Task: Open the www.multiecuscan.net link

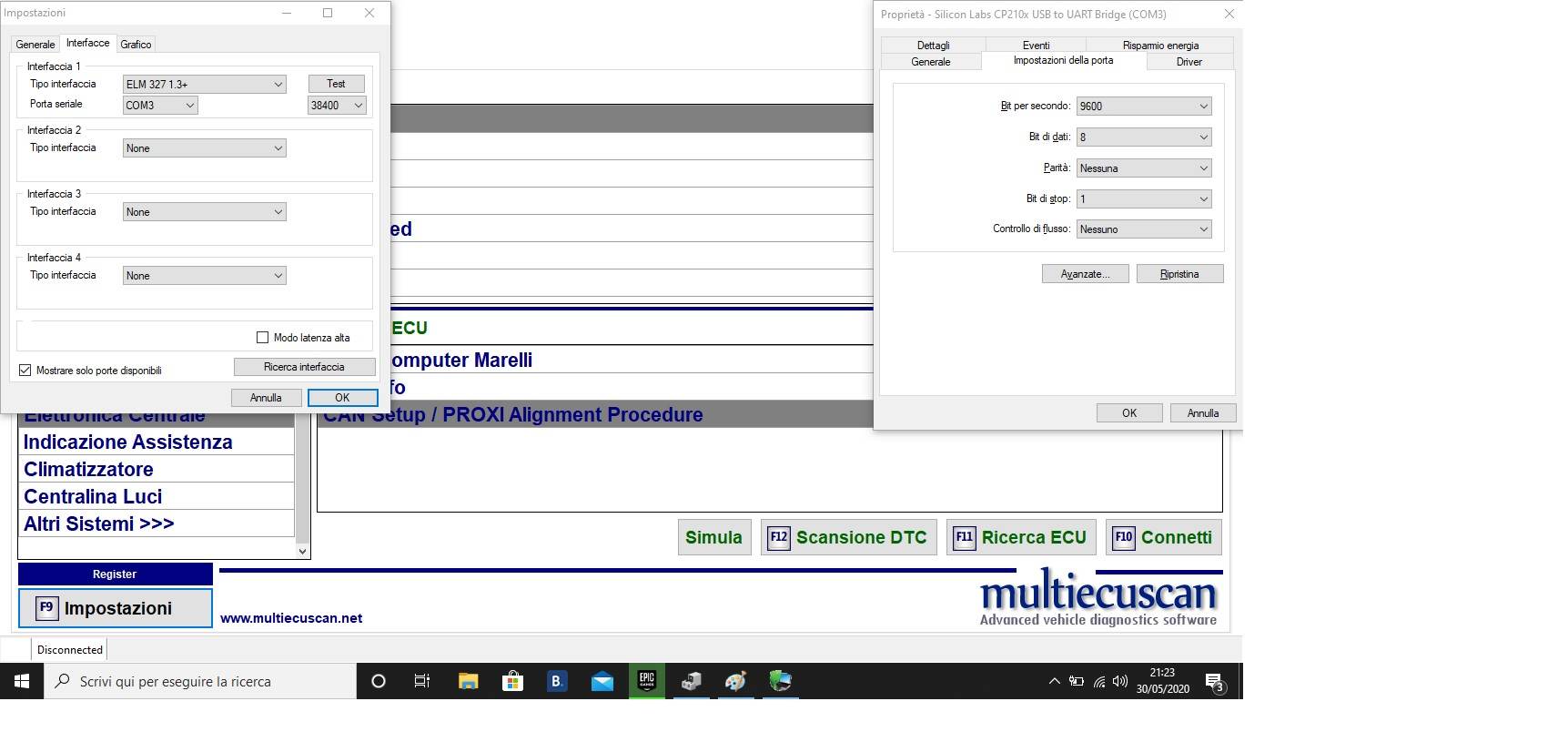Action: coord(291,618)
